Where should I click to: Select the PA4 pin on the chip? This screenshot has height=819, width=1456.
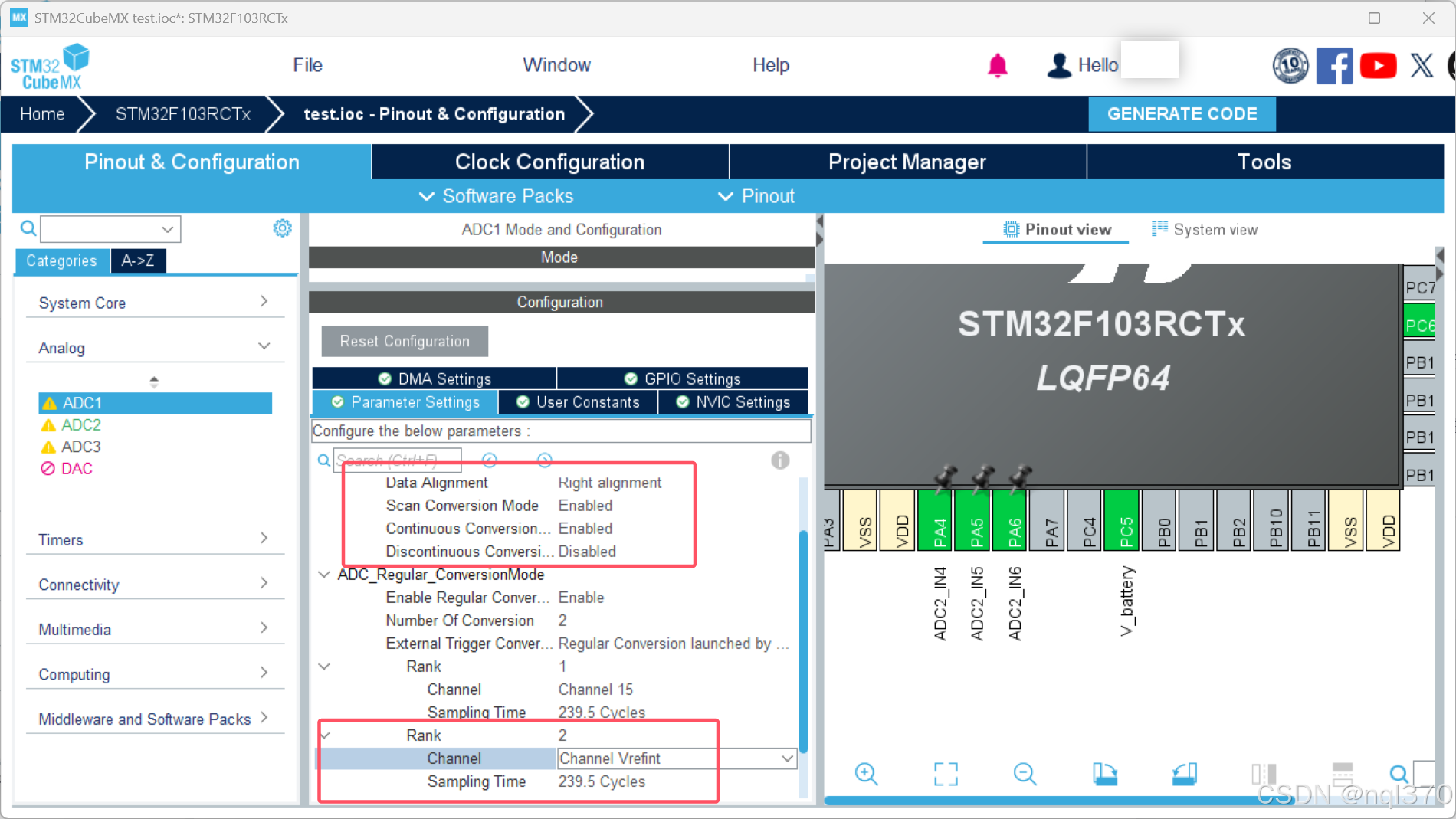[934, 521]
